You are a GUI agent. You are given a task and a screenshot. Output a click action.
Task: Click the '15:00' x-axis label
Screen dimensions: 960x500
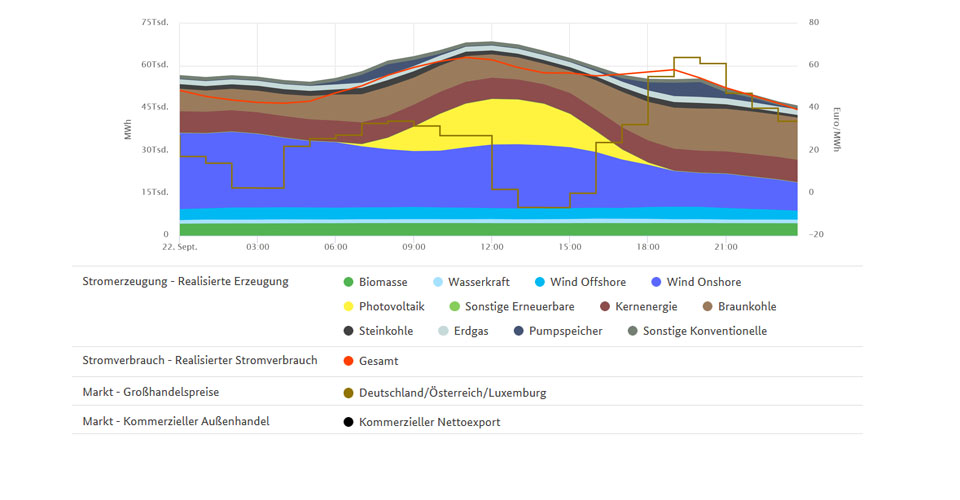570,247
